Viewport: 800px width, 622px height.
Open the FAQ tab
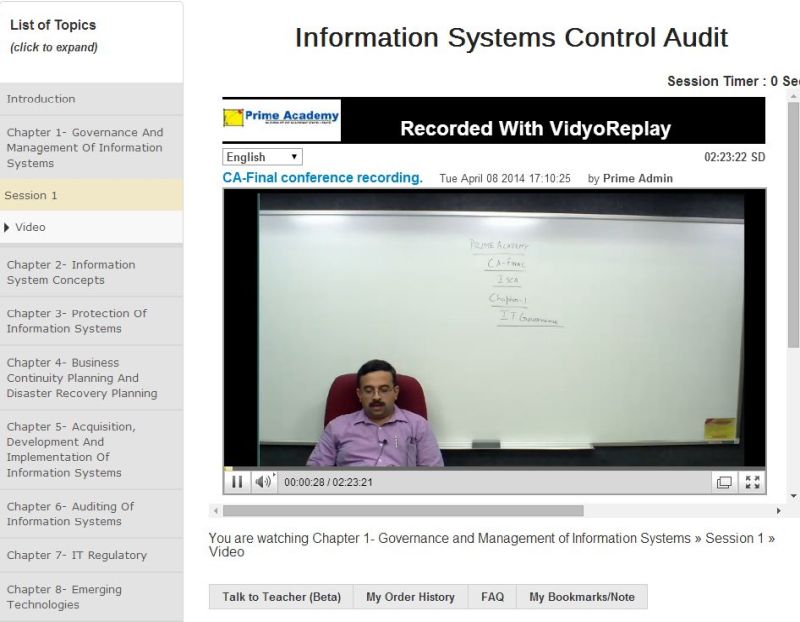(492, 597)
